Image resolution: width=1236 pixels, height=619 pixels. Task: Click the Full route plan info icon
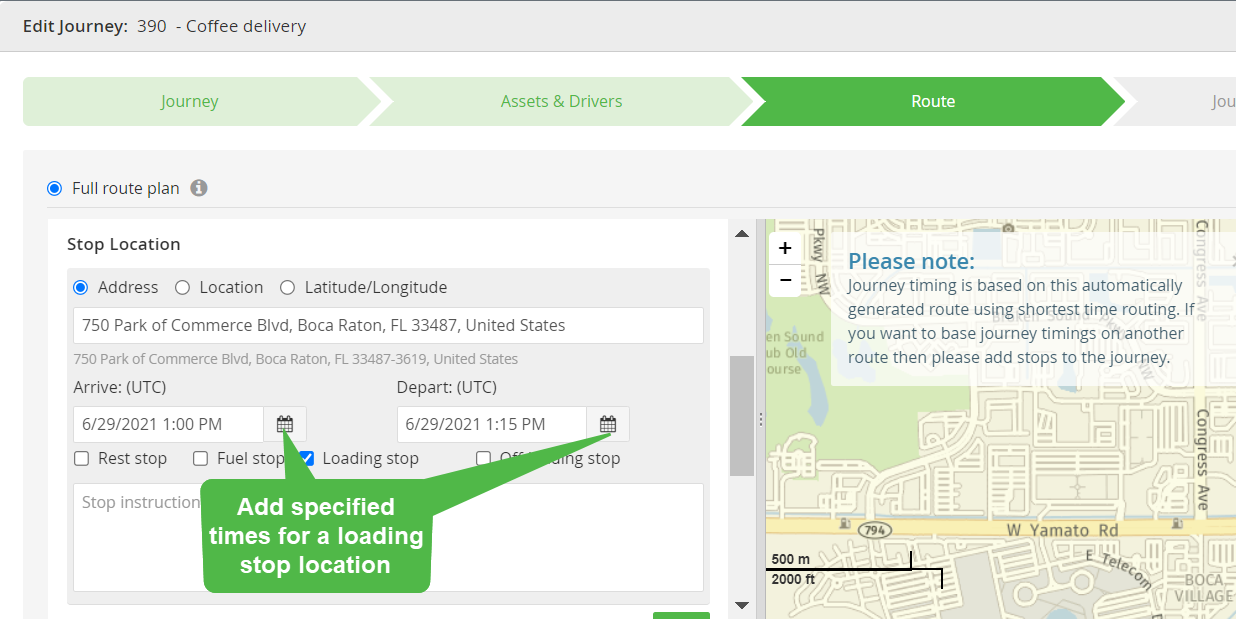coord(199,188)
